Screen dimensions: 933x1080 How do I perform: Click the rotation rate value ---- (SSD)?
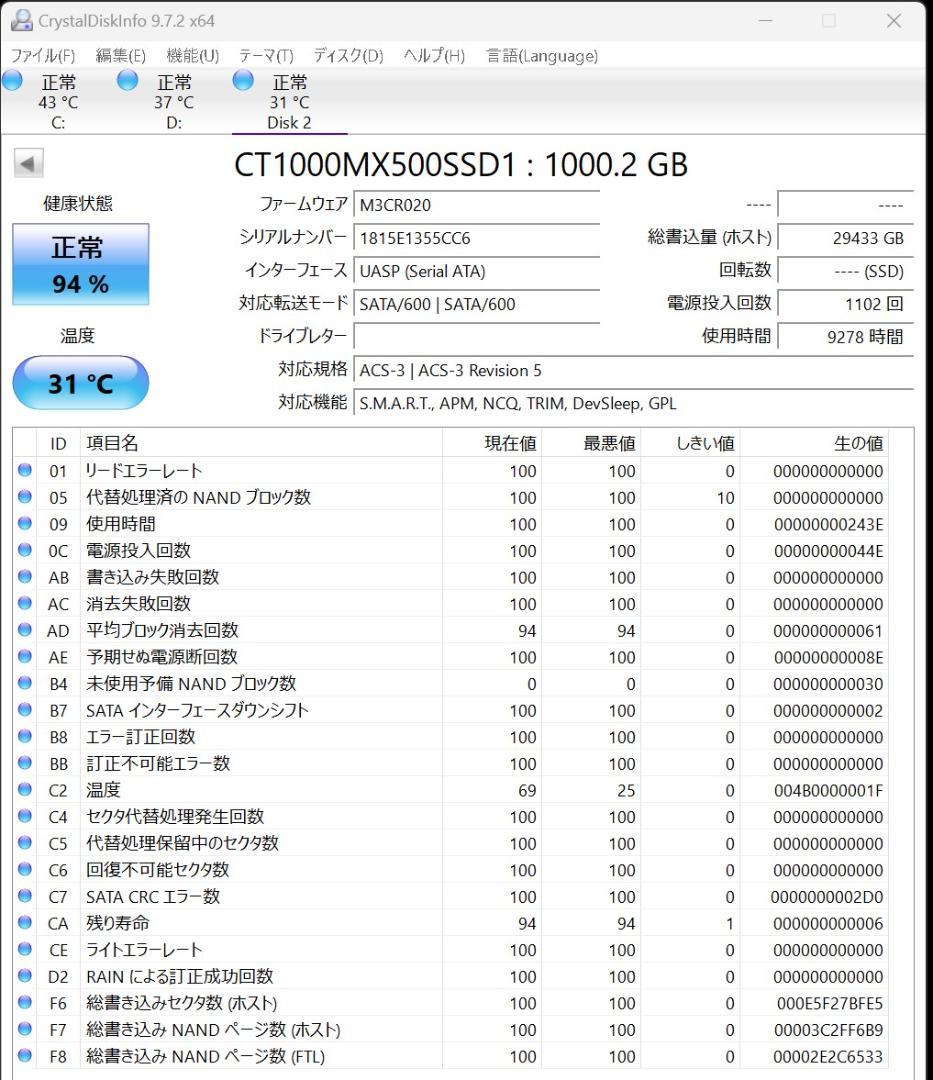click(846, 271)
